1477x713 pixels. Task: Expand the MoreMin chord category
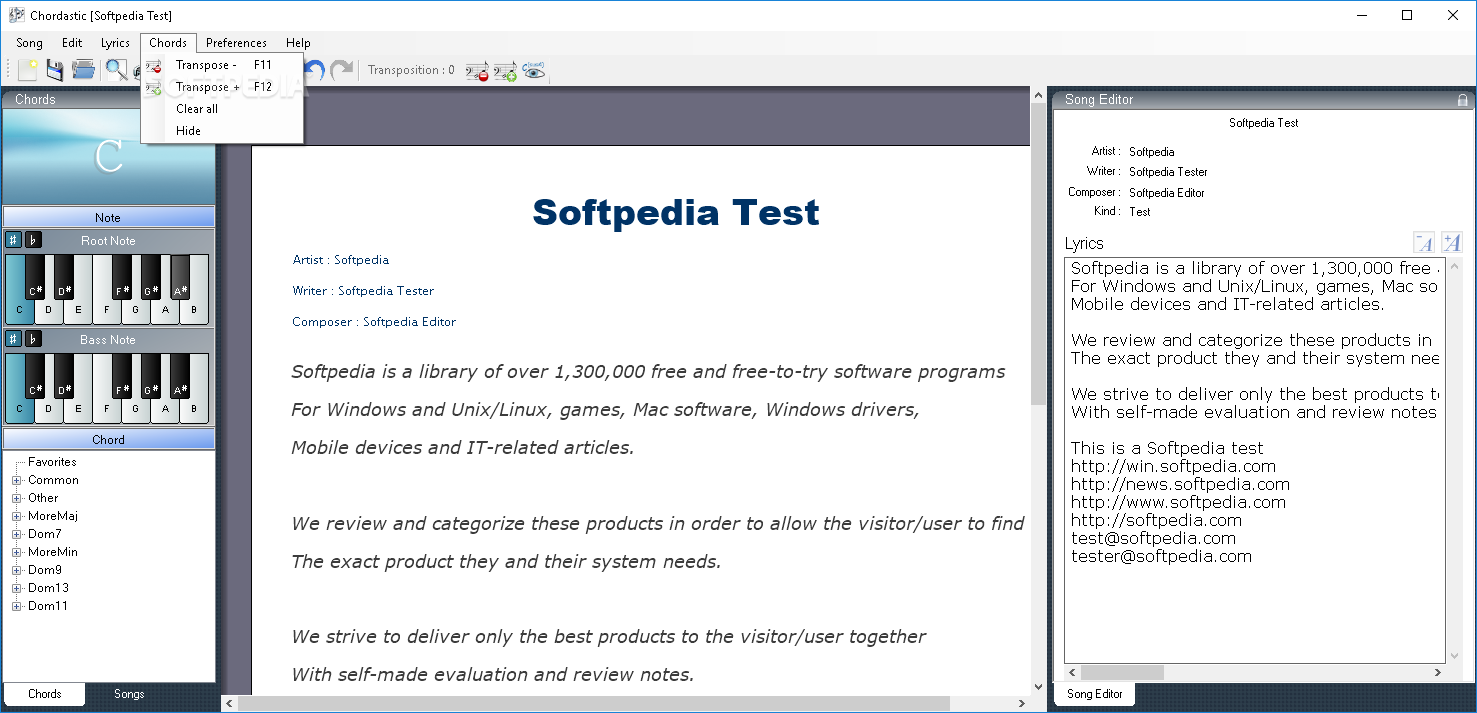click(16, 553)
